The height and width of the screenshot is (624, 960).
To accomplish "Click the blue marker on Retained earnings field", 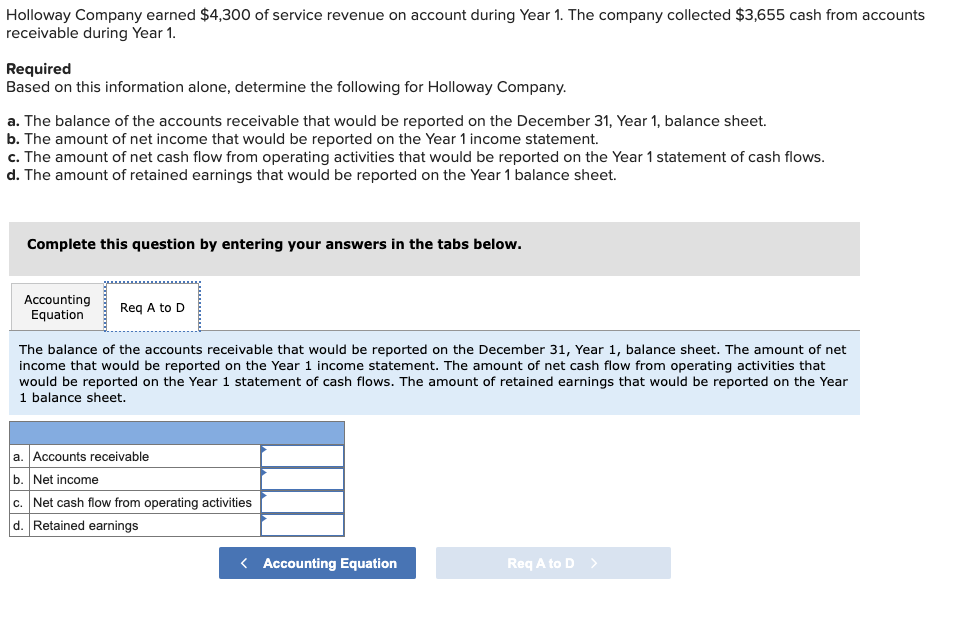I will 263,518.
